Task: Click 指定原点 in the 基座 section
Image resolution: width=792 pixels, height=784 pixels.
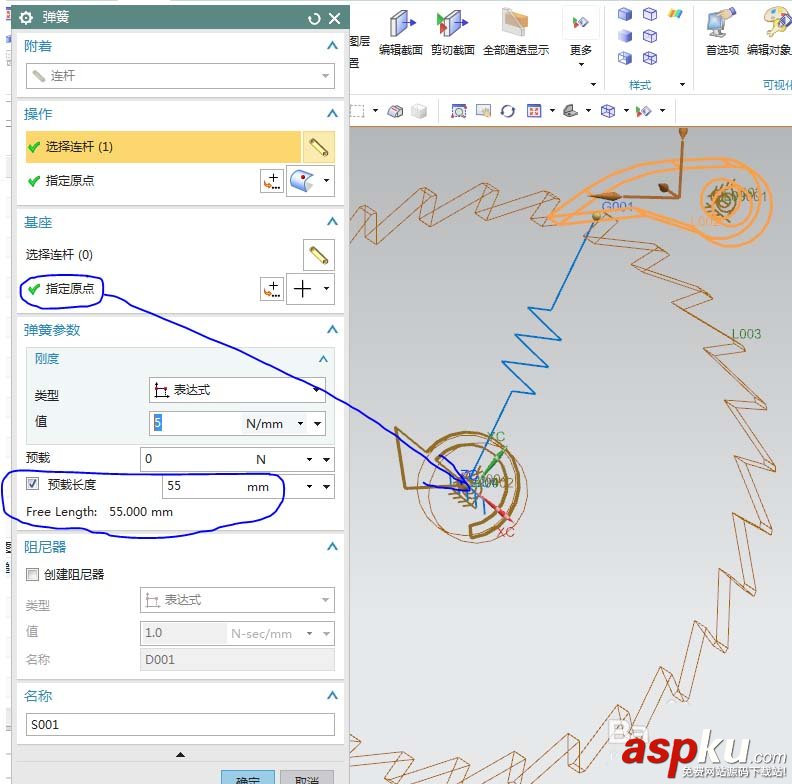Action: (x=70, y=289)
